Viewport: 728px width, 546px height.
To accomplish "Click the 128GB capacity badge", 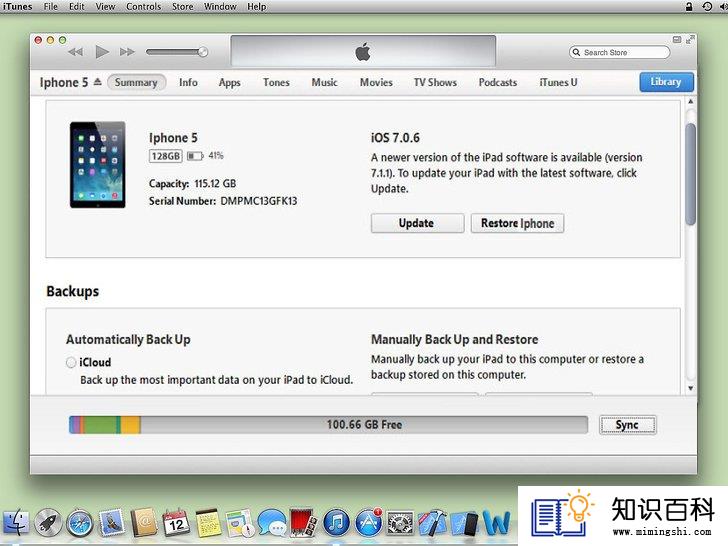I will point(166,156).
